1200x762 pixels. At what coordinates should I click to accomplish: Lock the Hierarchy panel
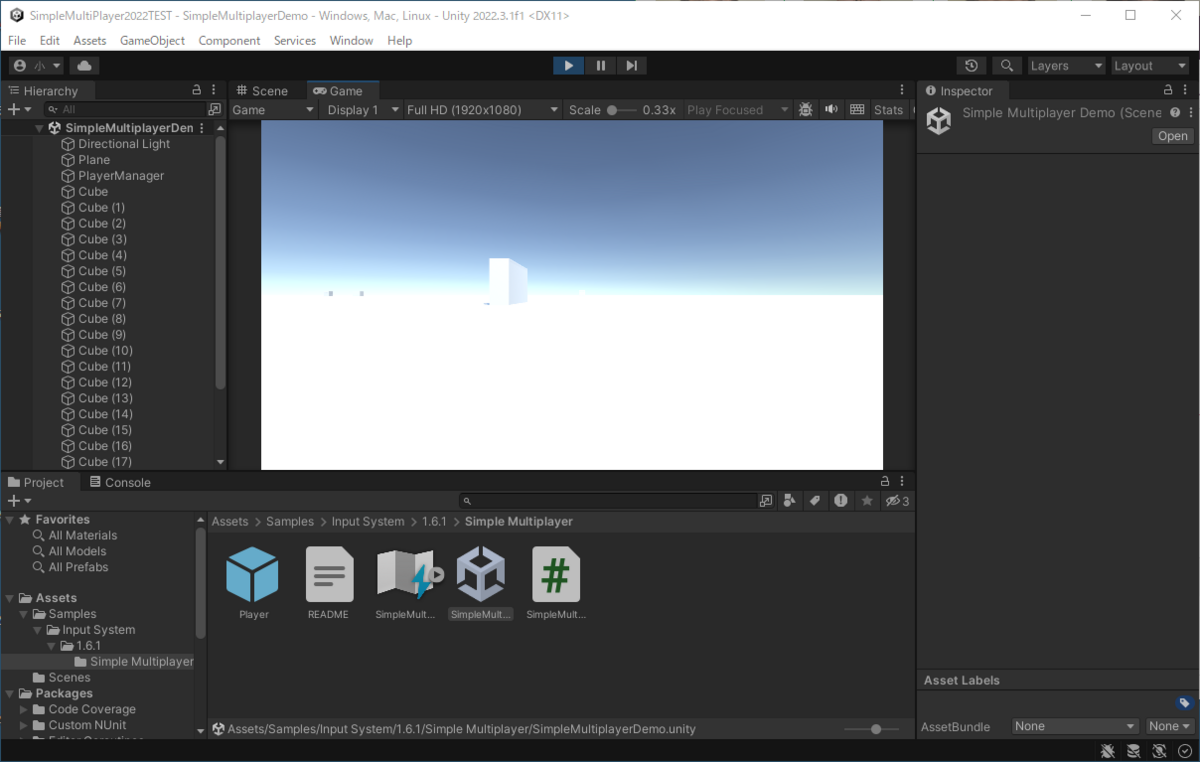(x=197, y=90)
